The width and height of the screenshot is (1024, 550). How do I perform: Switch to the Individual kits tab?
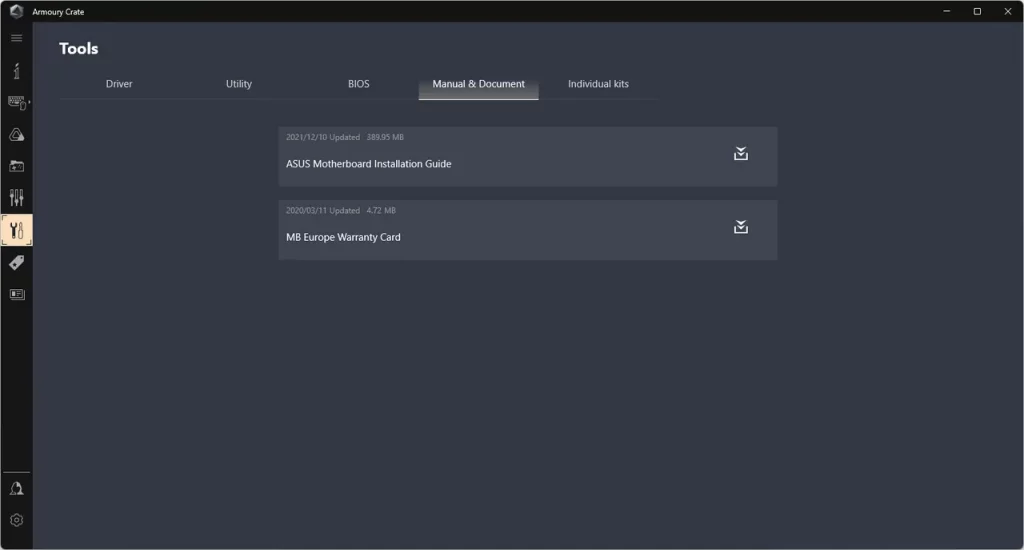598,84
